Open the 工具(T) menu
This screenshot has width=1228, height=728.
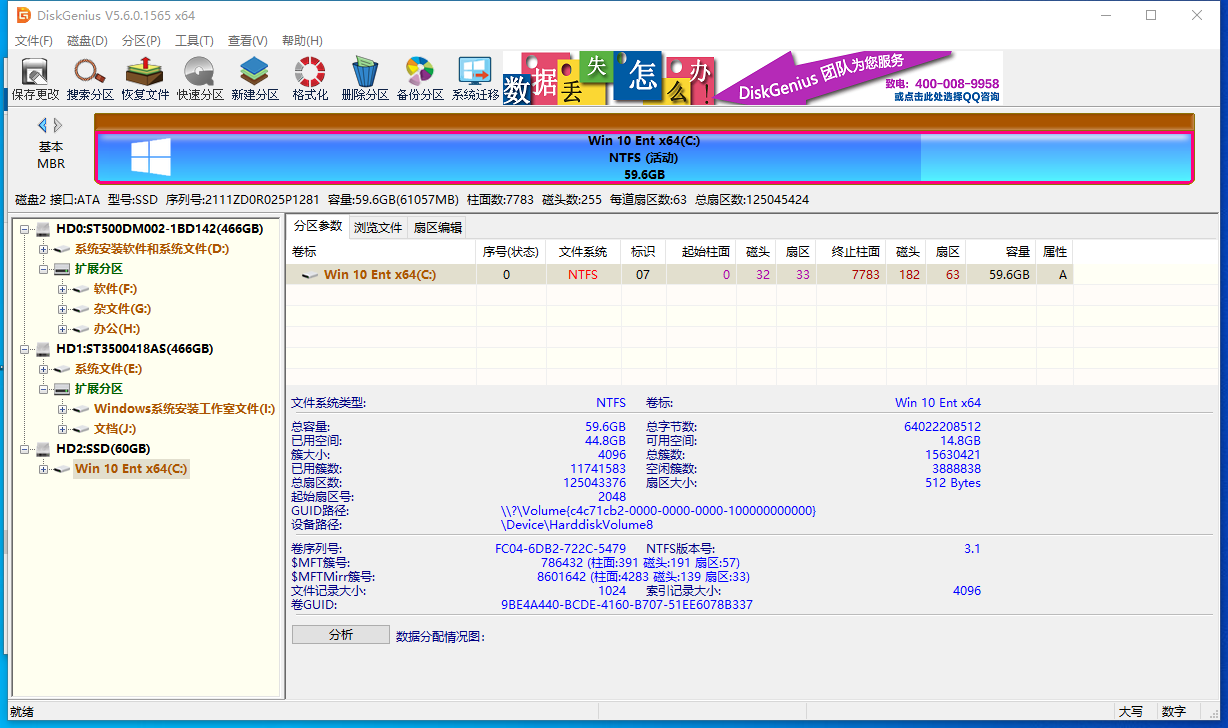(x=194, y=41)
